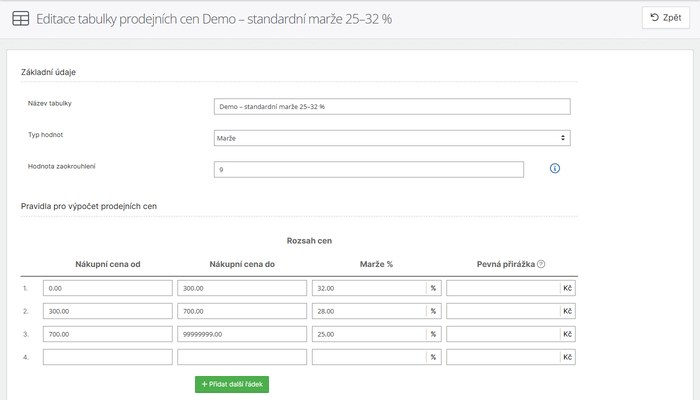Add another row with Přidat další řádek
700x400 pixels.
pos(232,384)
